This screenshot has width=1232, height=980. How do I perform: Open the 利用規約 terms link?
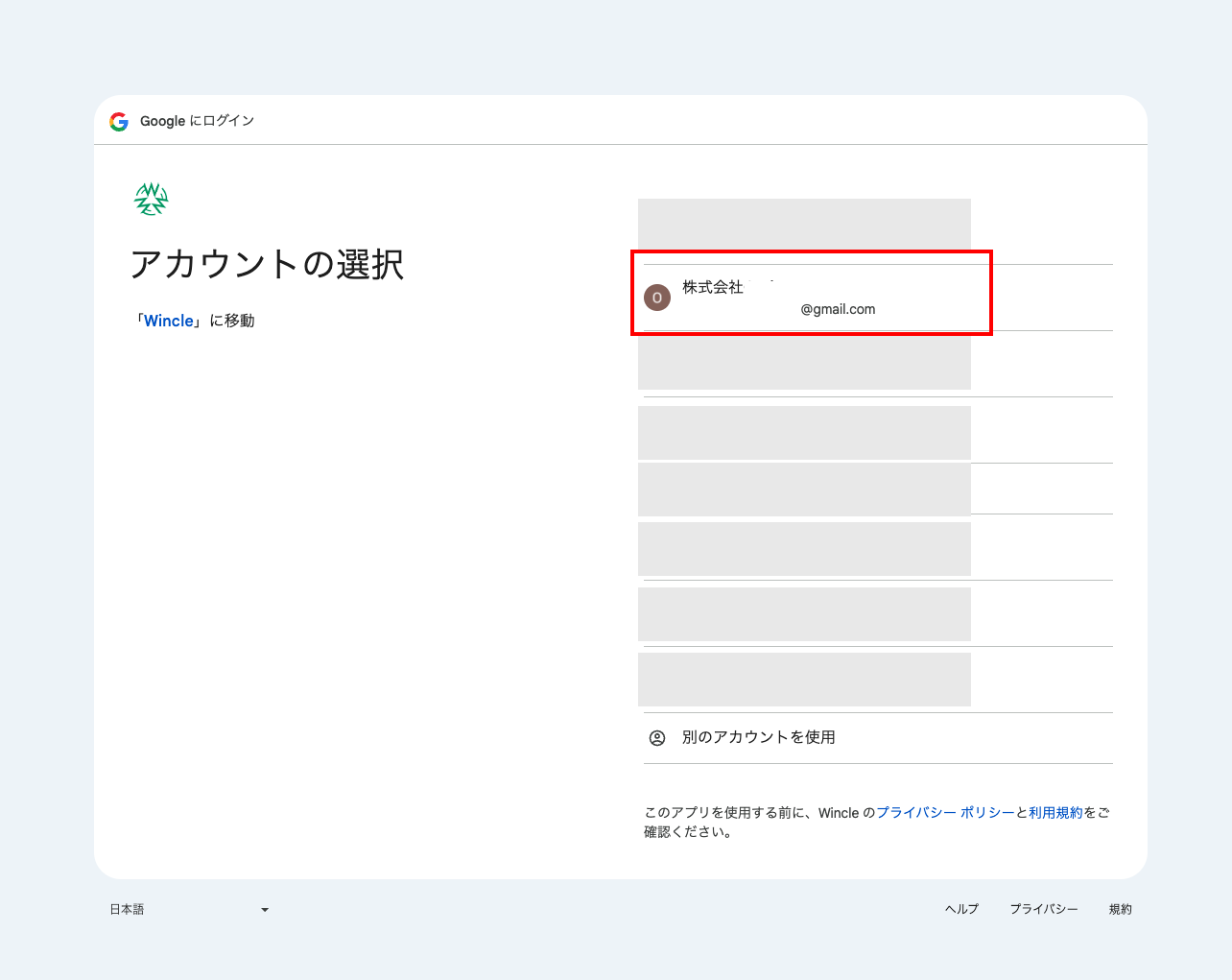(1055, 813)
